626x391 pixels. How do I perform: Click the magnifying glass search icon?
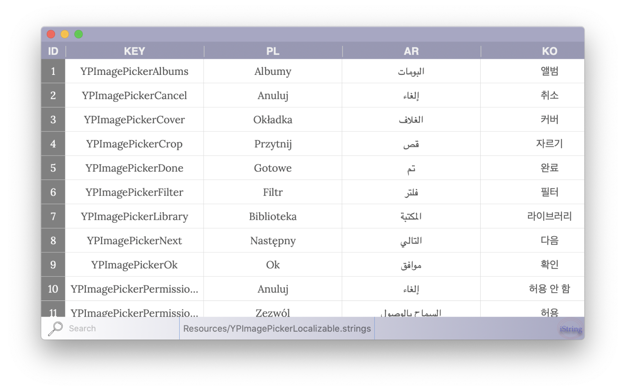(x=55, y=329)
